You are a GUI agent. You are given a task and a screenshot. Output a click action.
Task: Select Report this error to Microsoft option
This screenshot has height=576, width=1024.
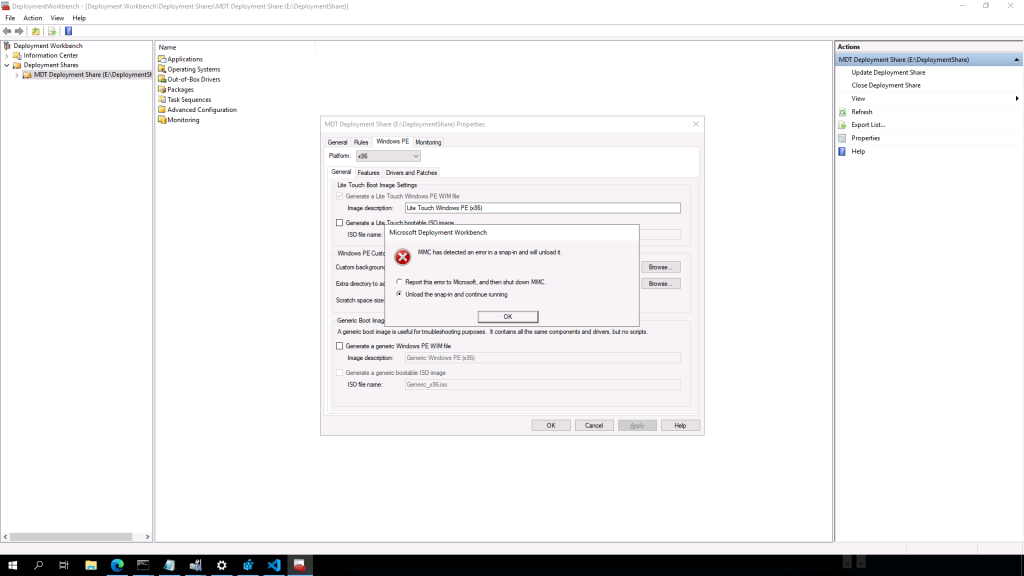pyautogui.click(x=399, y=282)
